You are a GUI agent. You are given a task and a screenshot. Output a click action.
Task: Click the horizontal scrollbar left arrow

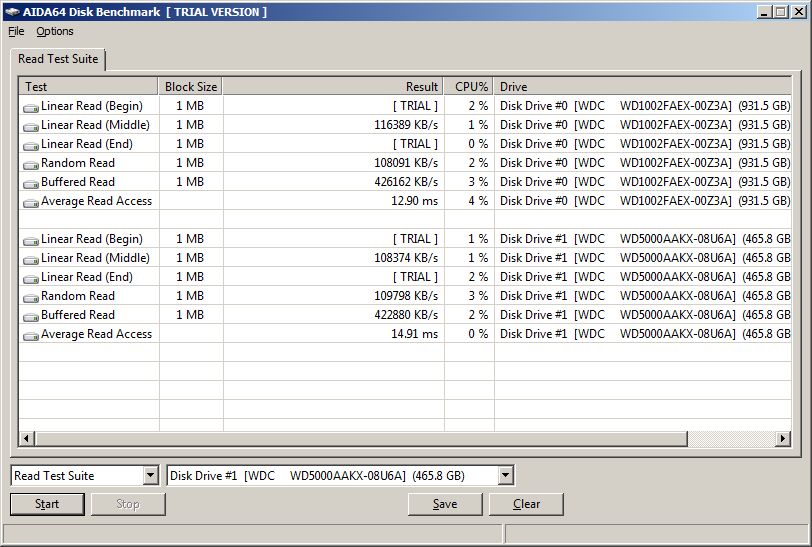click(26, 439)
